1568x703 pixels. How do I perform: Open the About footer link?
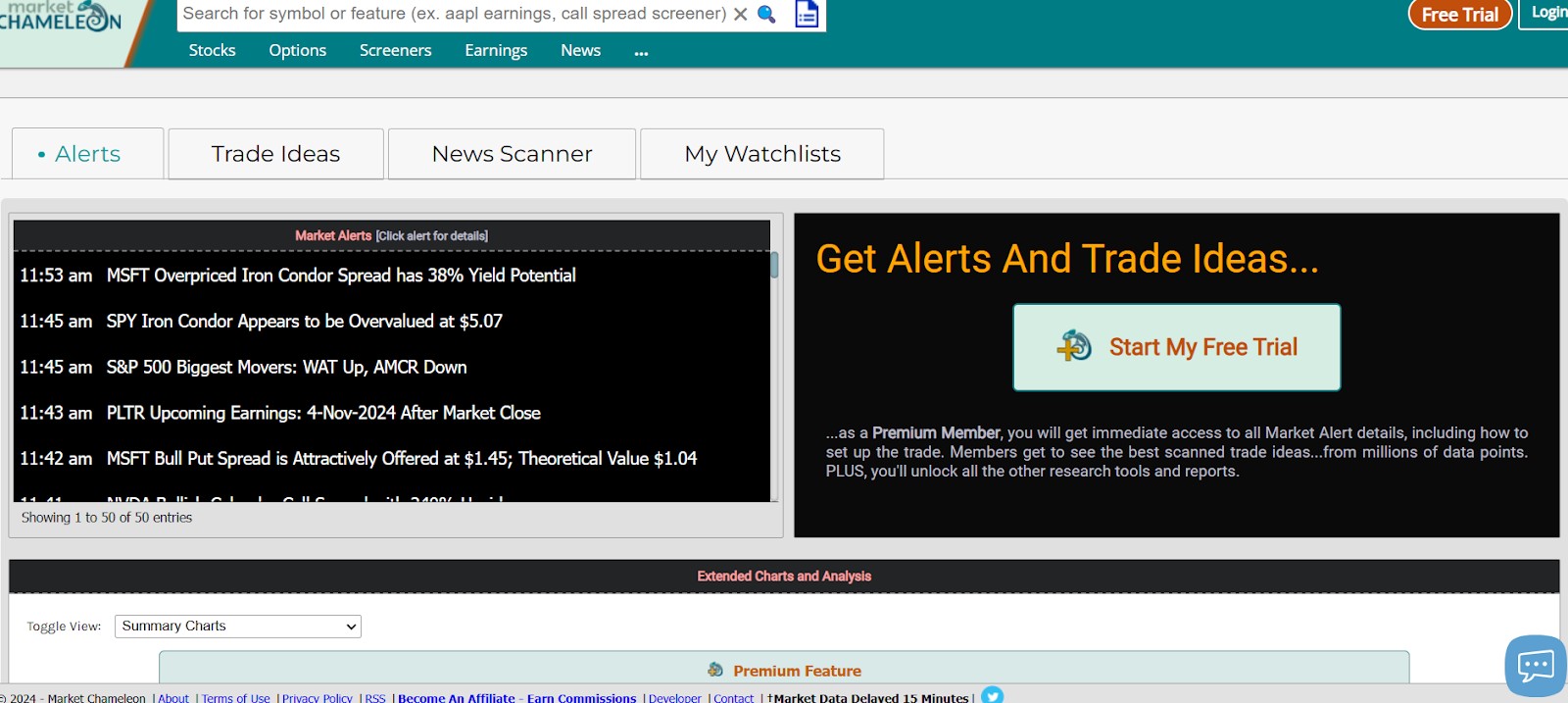(x=173, y=698)
